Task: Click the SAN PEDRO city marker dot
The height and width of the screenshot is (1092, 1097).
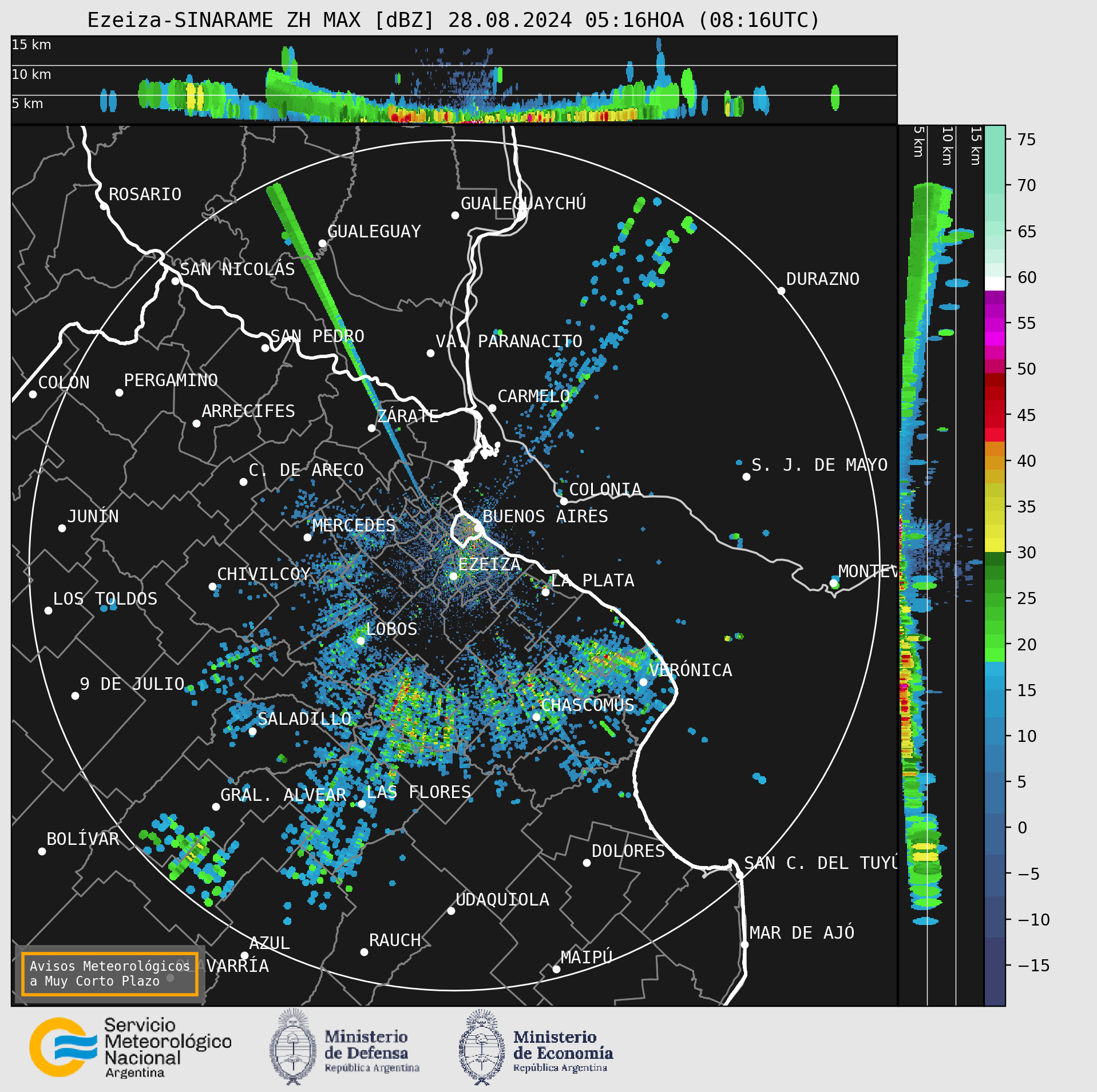Action: (265, 348)
